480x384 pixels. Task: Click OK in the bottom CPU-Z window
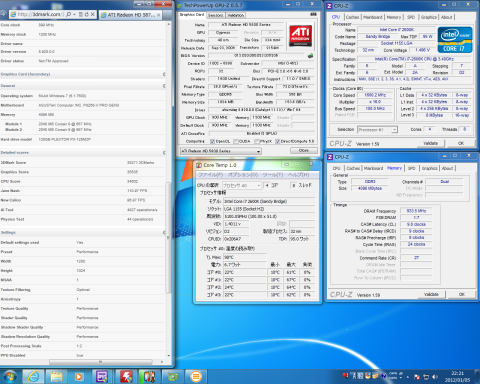(461, 294)
